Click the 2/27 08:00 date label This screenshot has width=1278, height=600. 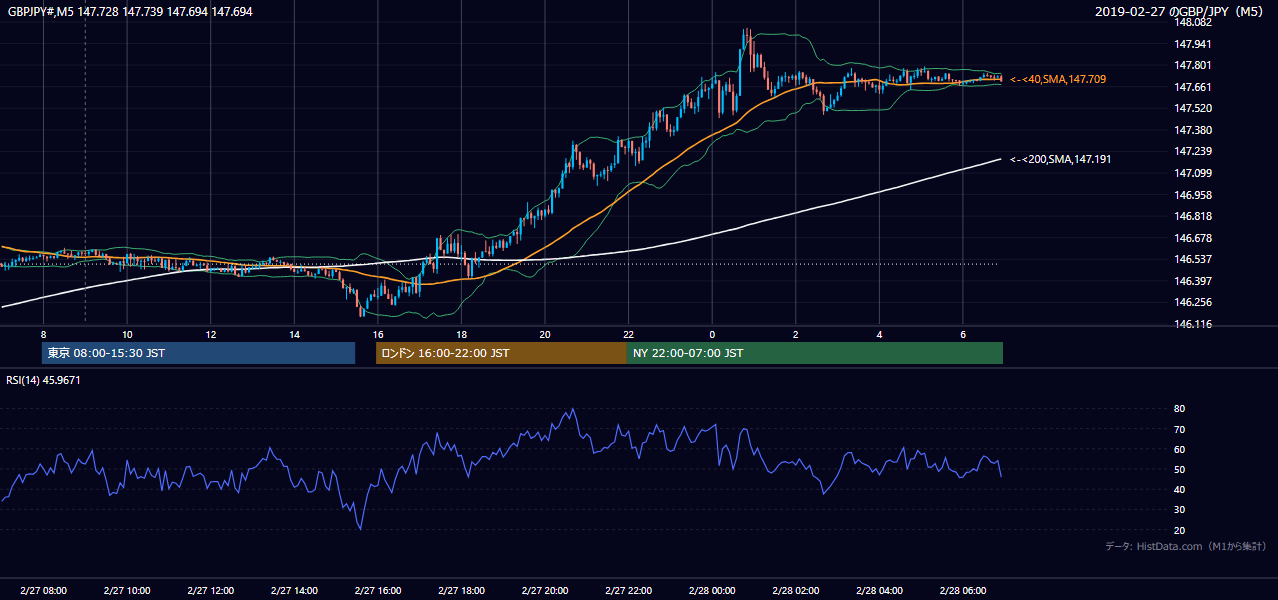tap(43, 591)
